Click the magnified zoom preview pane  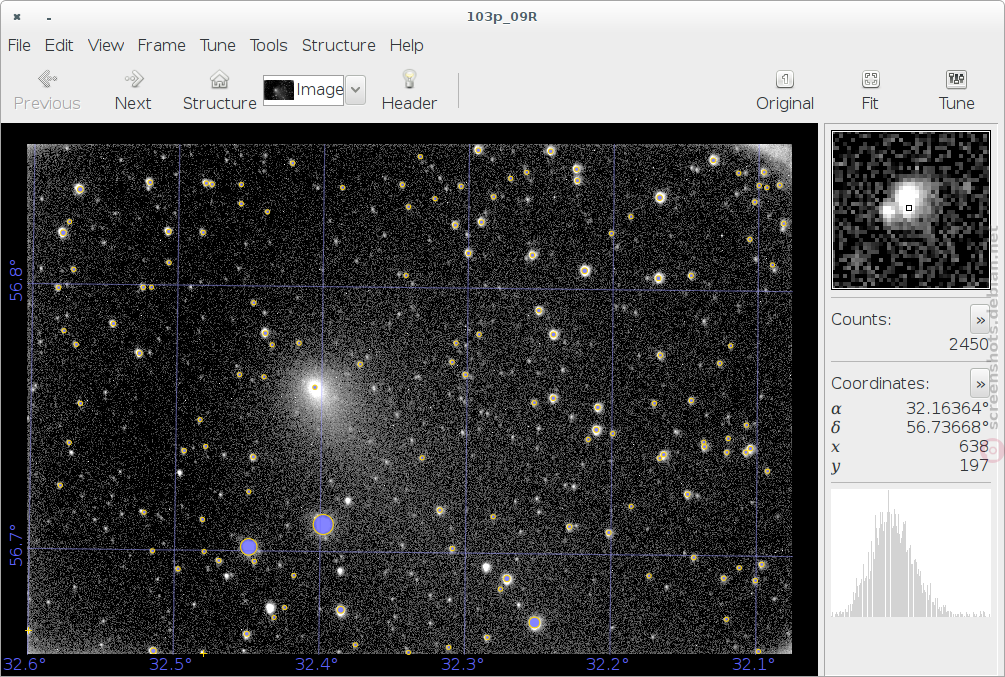(x=910, y=210)
